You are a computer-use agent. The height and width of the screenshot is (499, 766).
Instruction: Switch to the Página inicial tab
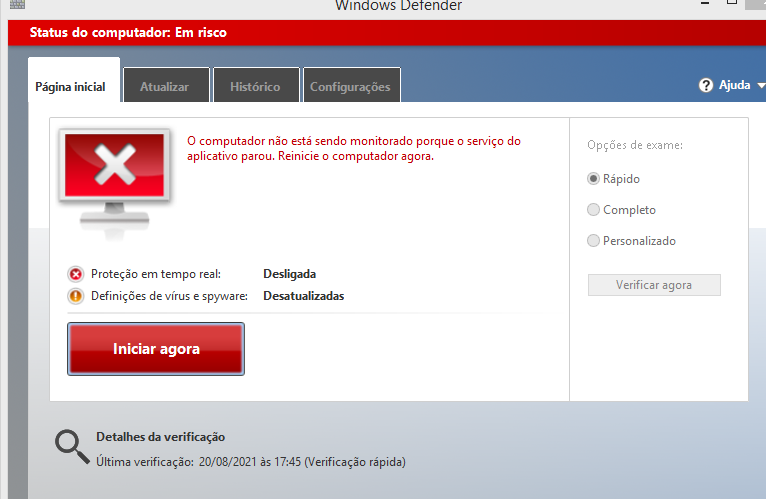[74, 80]
